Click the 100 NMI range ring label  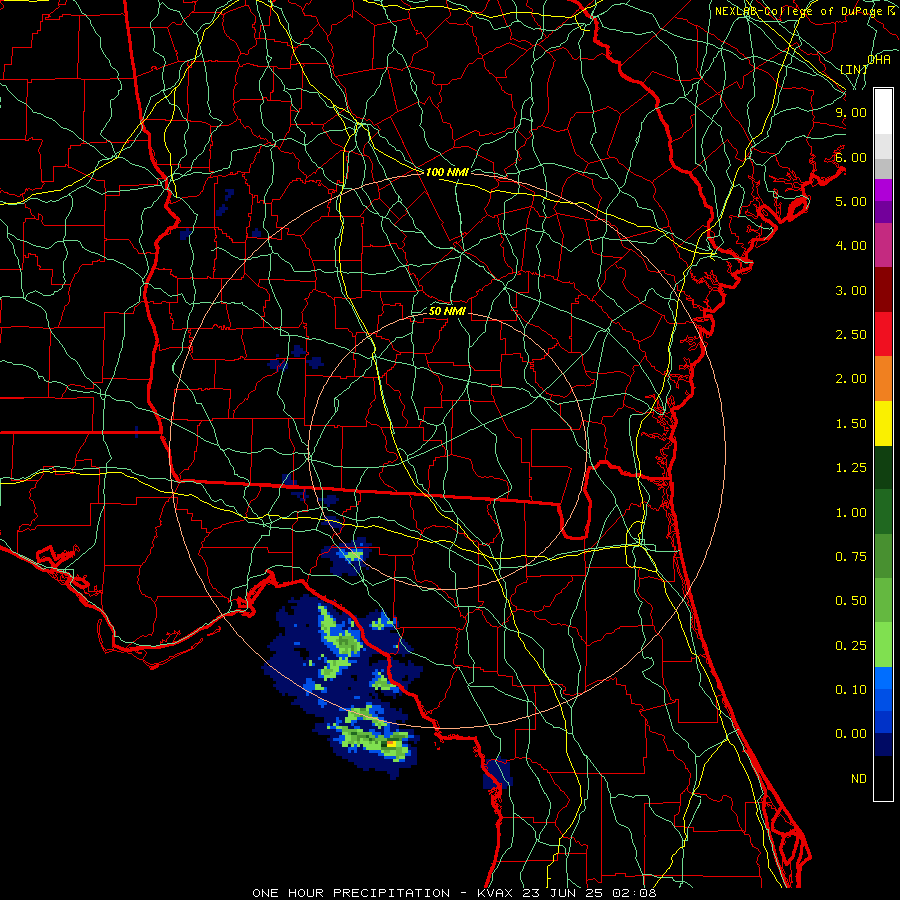[447, 172]
